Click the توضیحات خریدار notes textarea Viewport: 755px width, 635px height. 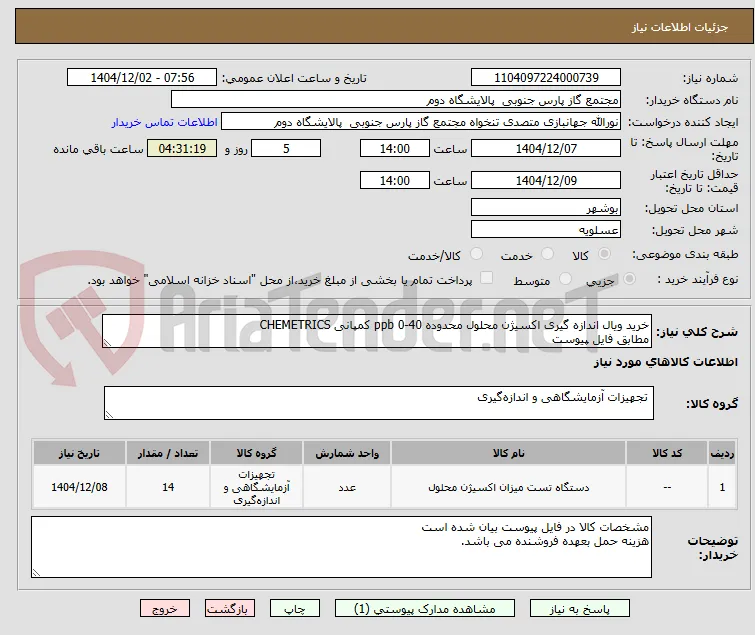coord(341,547)
